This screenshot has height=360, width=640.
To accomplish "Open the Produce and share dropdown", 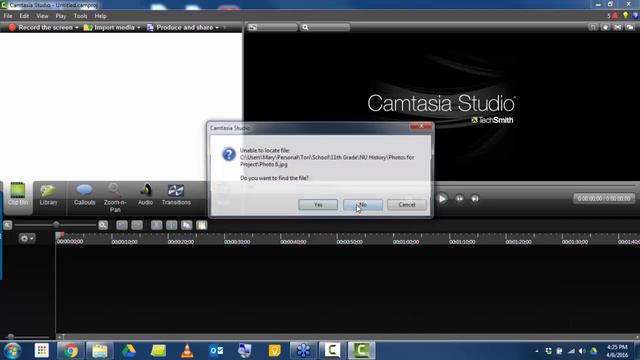I will (183, 27).
